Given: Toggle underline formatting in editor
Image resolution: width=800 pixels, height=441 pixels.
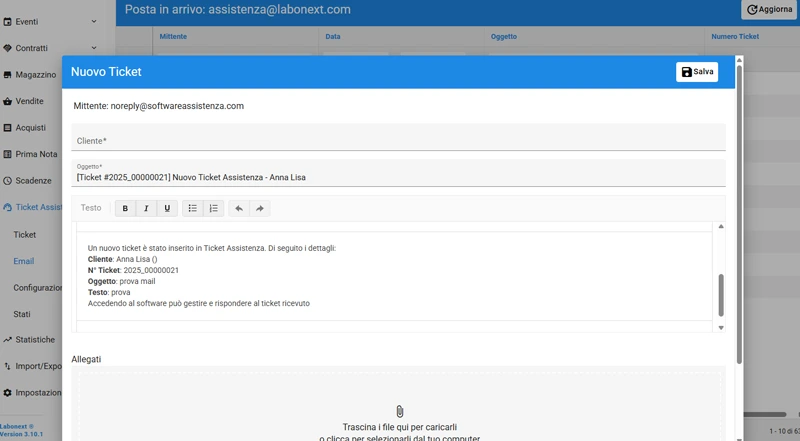Looking at the screenshot, I should 167,208.
